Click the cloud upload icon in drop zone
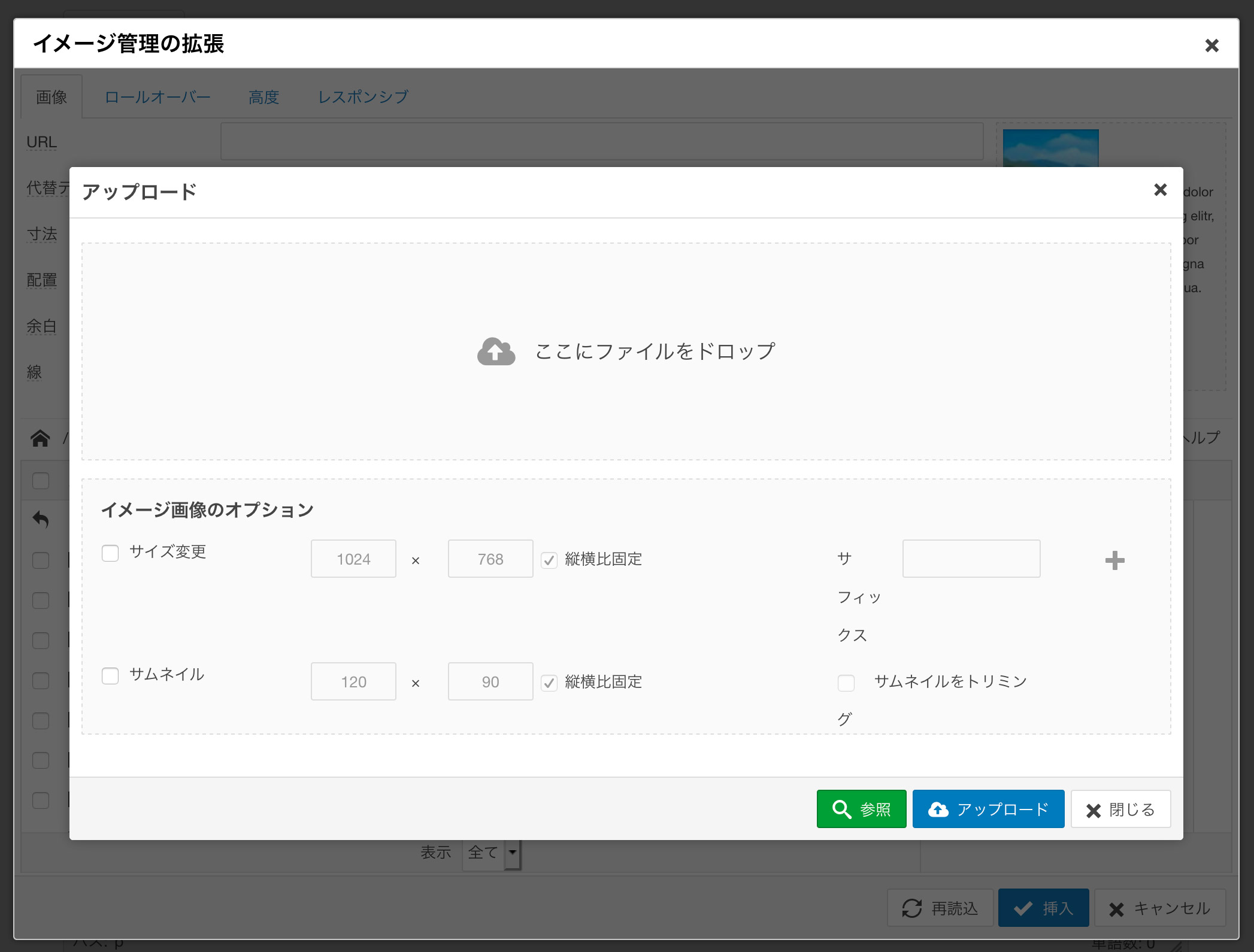 [x=496, y=351]
